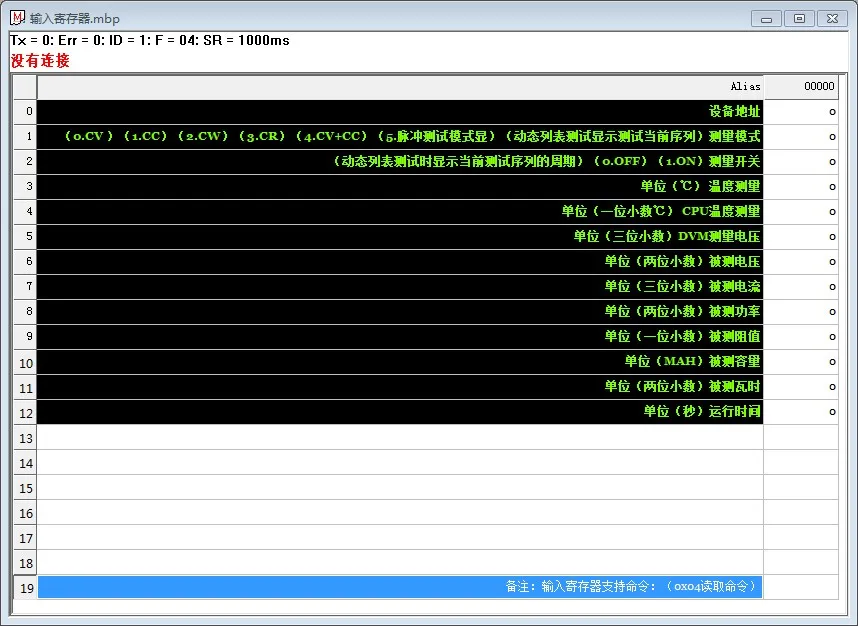
Task: Select the 设备地址 alias cell
Action: click(x=400, y=112)
